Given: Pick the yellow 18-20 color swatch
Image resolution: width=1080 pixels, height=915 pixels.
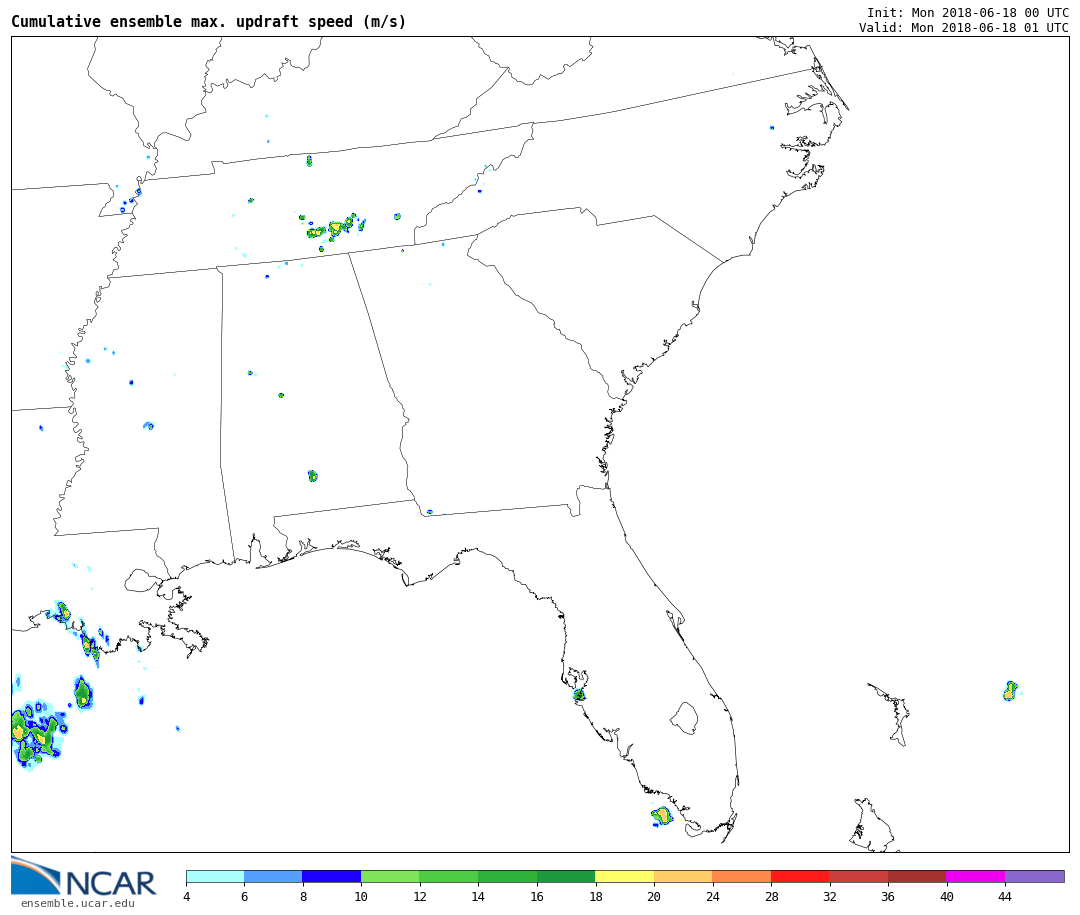Looking at the screenshot, I should (625, 876).
